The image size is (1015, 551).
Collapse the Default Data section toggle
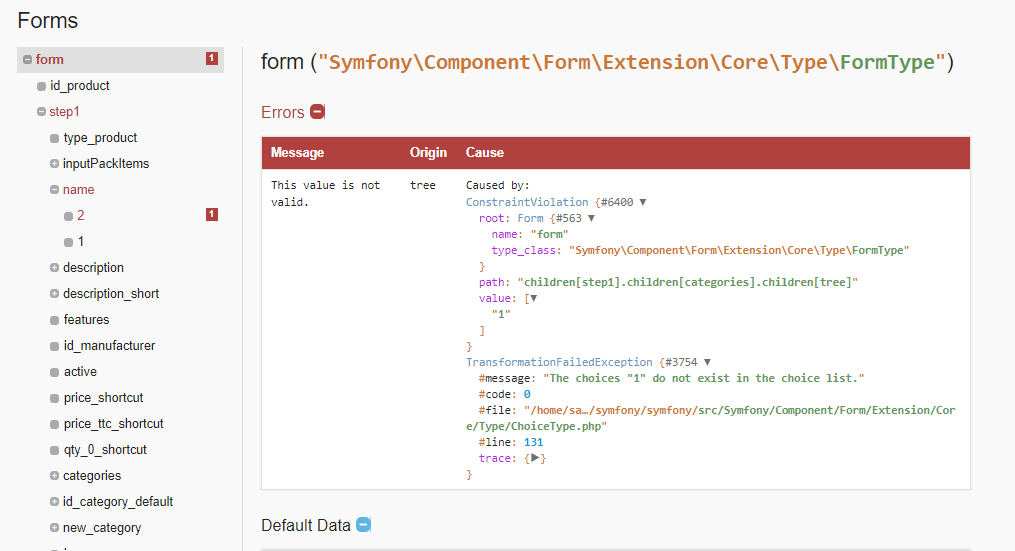coord(364,524)
